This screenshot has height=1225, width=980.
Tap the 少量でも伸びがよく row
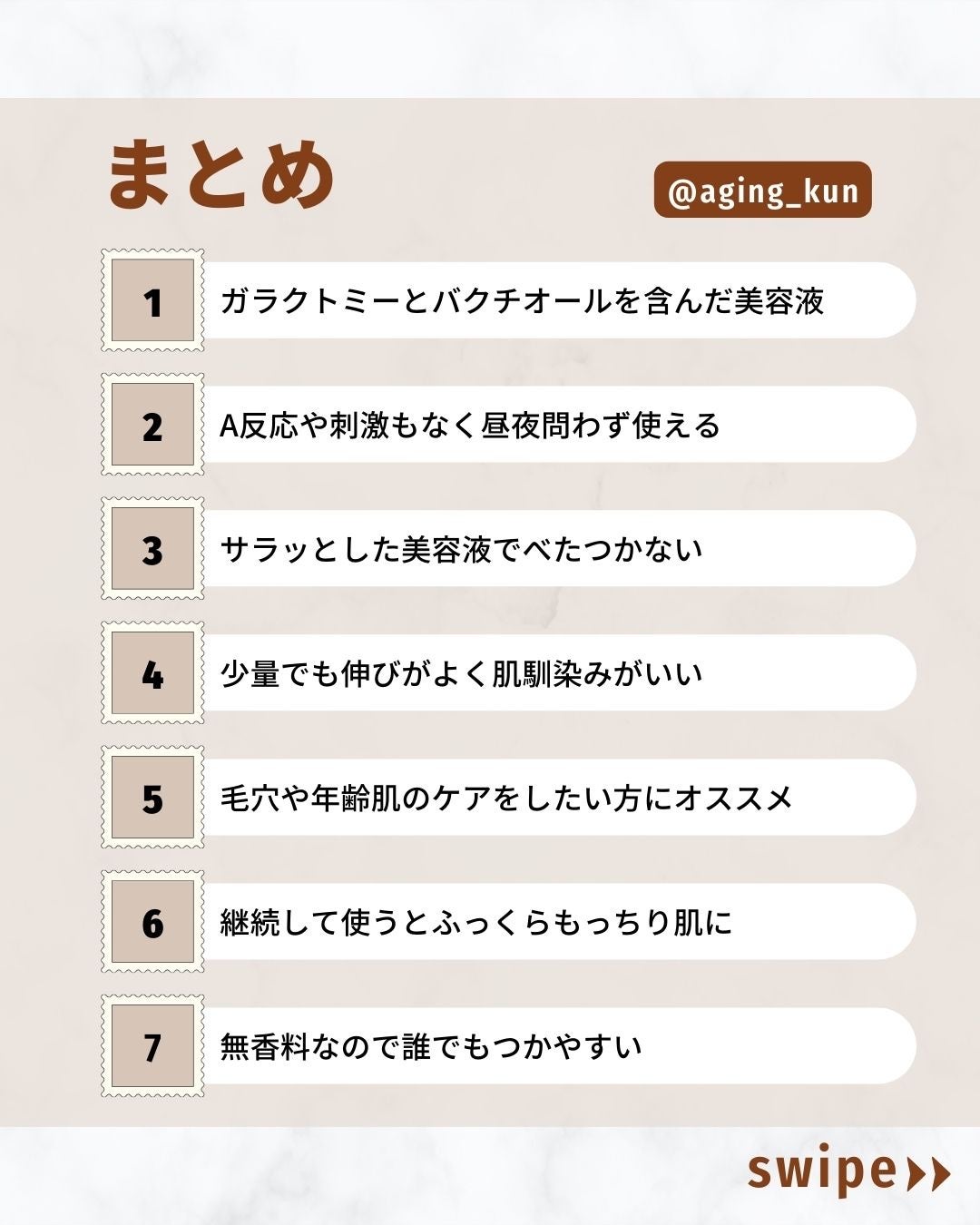pyautogui.click(x=461, y=673)
